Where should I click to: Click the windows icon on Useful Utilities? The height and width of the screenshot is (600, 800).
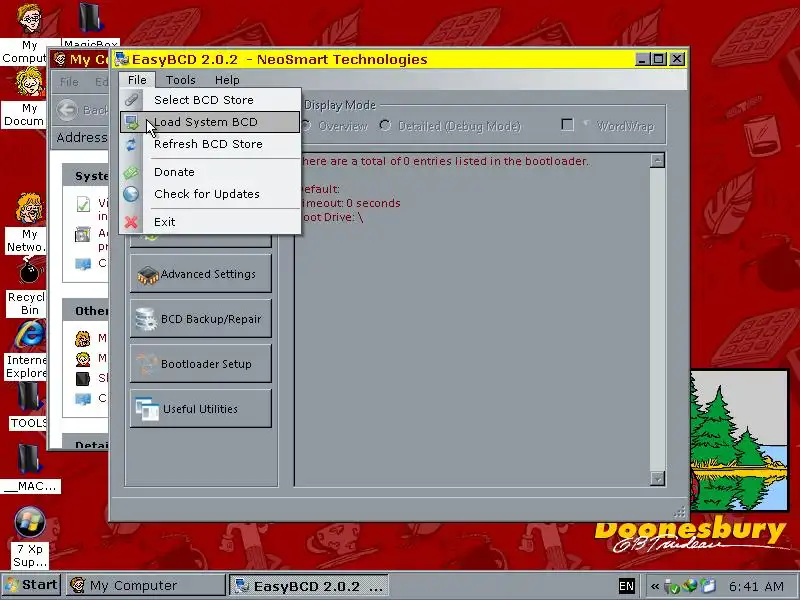147,409
